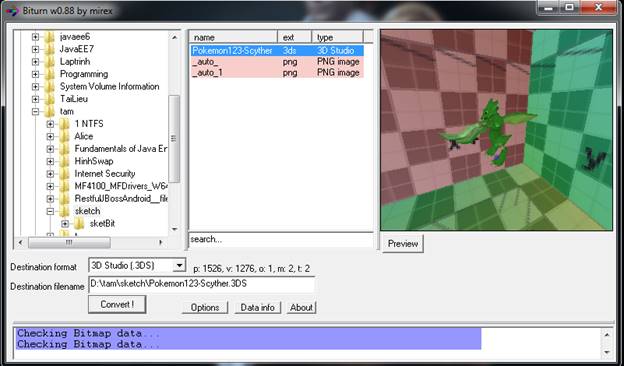Select the javaee6 folder icon
This screenshot has height=366, width=624.
50,37
